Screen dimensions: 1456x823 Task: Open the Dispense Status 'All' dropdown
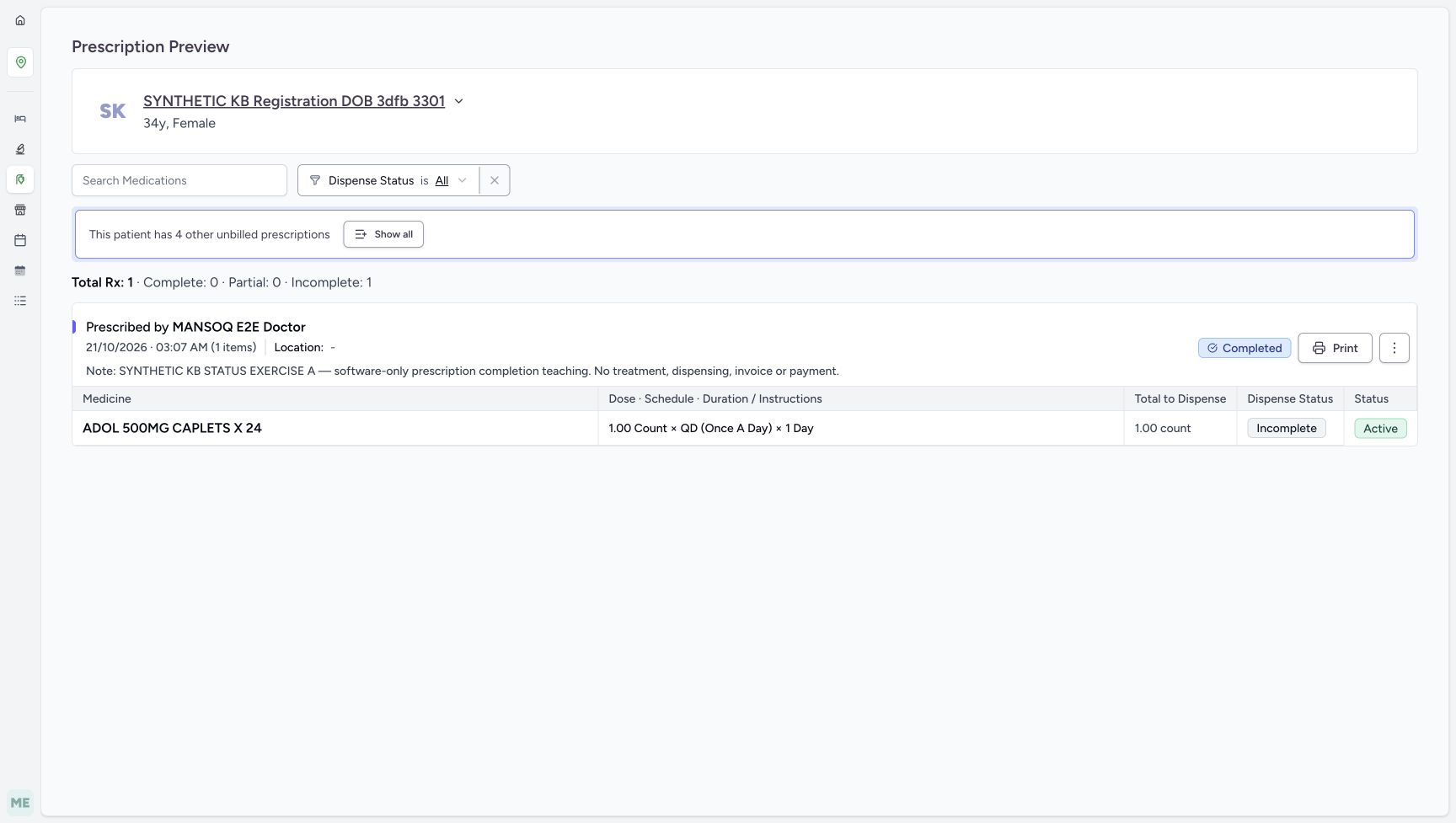tap(451, 180)
